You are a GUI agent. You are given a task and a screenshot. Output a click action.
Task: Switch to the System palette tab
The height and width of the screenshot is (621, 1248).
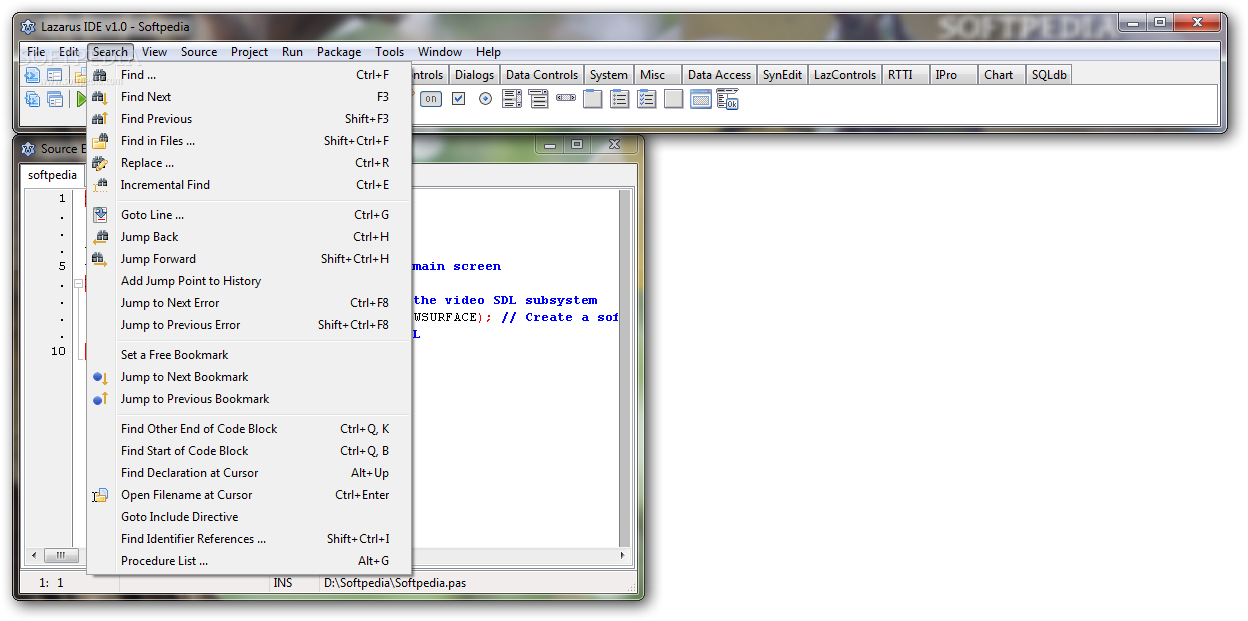(x=608, y=75)
